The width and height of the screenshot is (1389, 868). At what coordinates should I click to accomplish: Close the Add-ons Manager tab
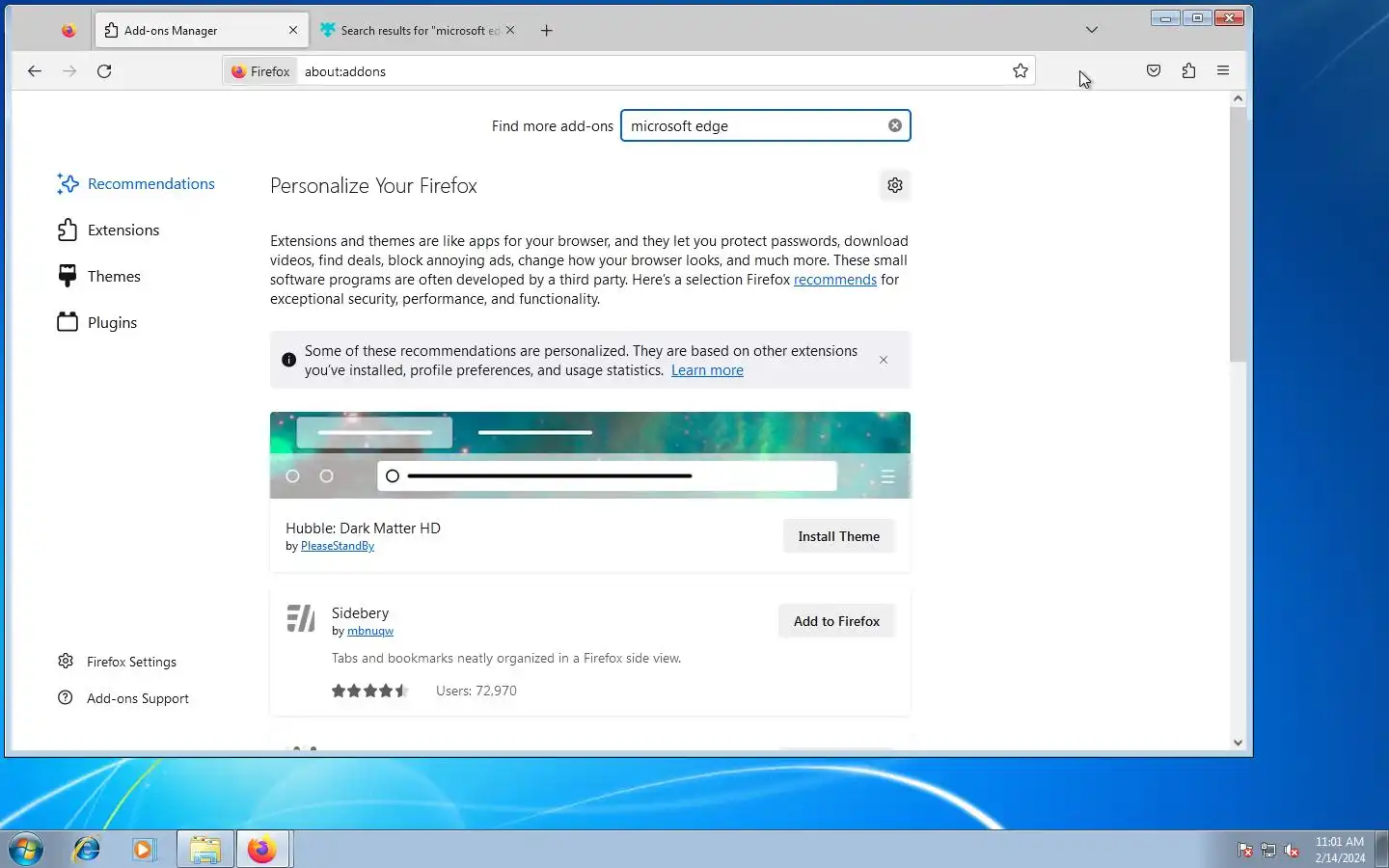pyautogui.click(x=293, y=30)
